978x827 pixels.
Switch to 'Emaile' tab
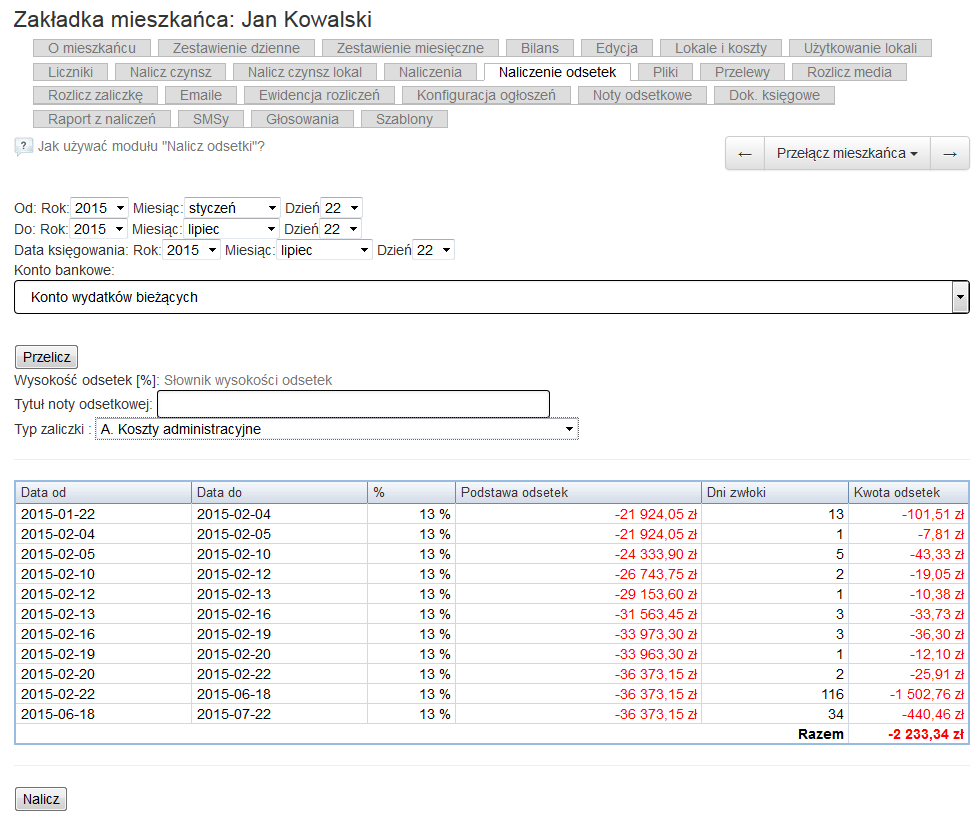point(201,95)
